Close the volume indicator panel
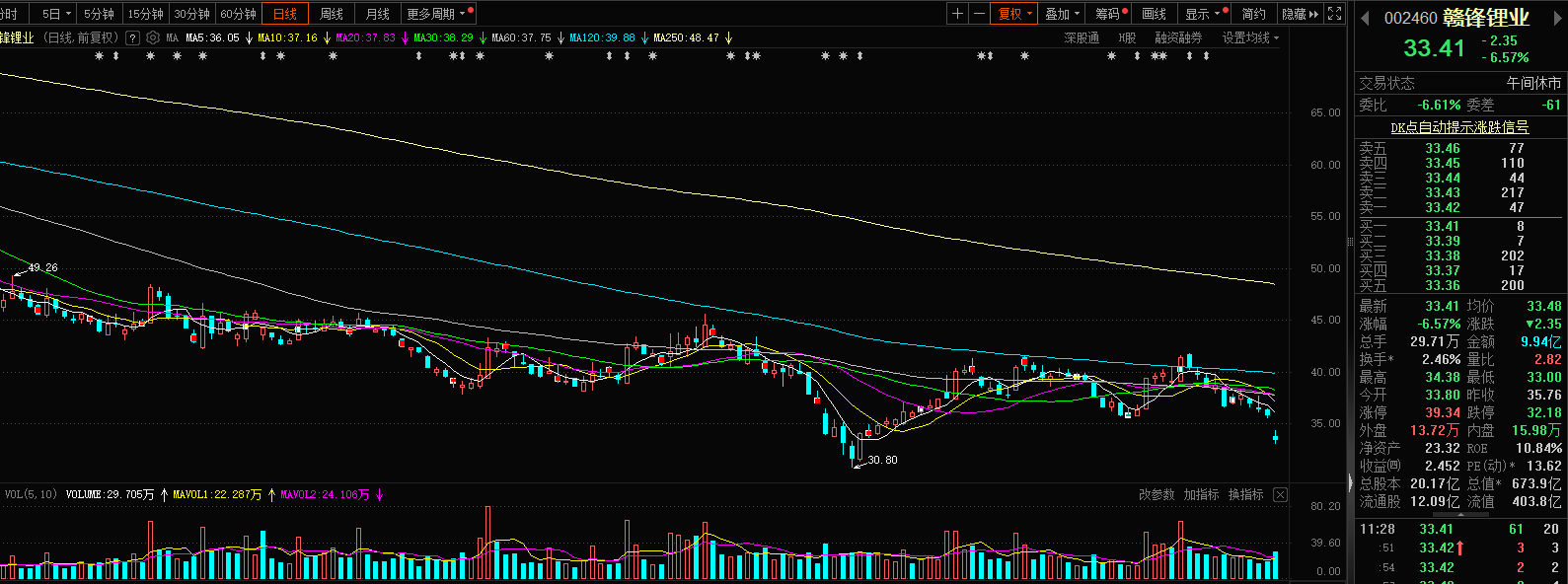The width and height of the screenshot is (1568, 584). (x=1280, y=495)
